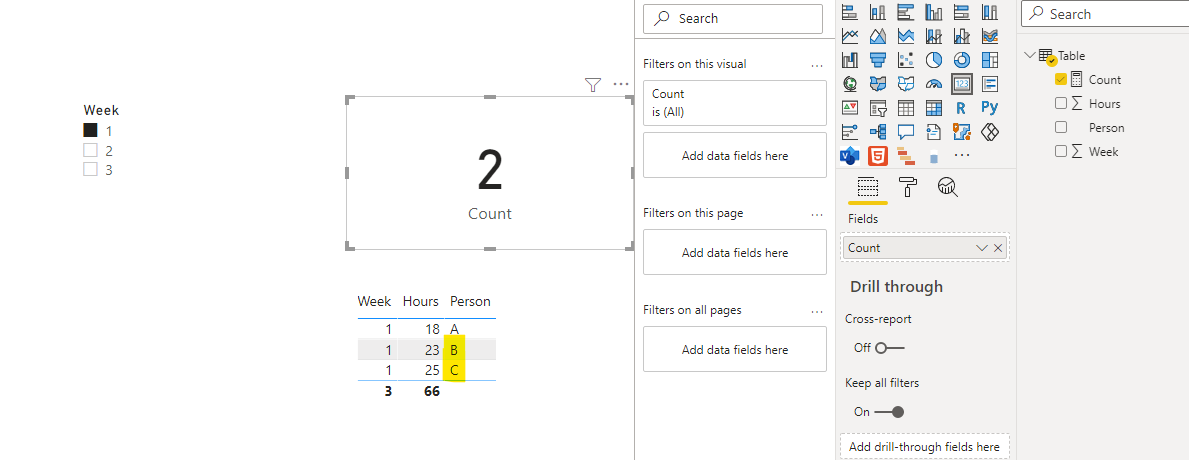
Task: Expand the Count is (All) filter card
Action: tap(735, 103)
